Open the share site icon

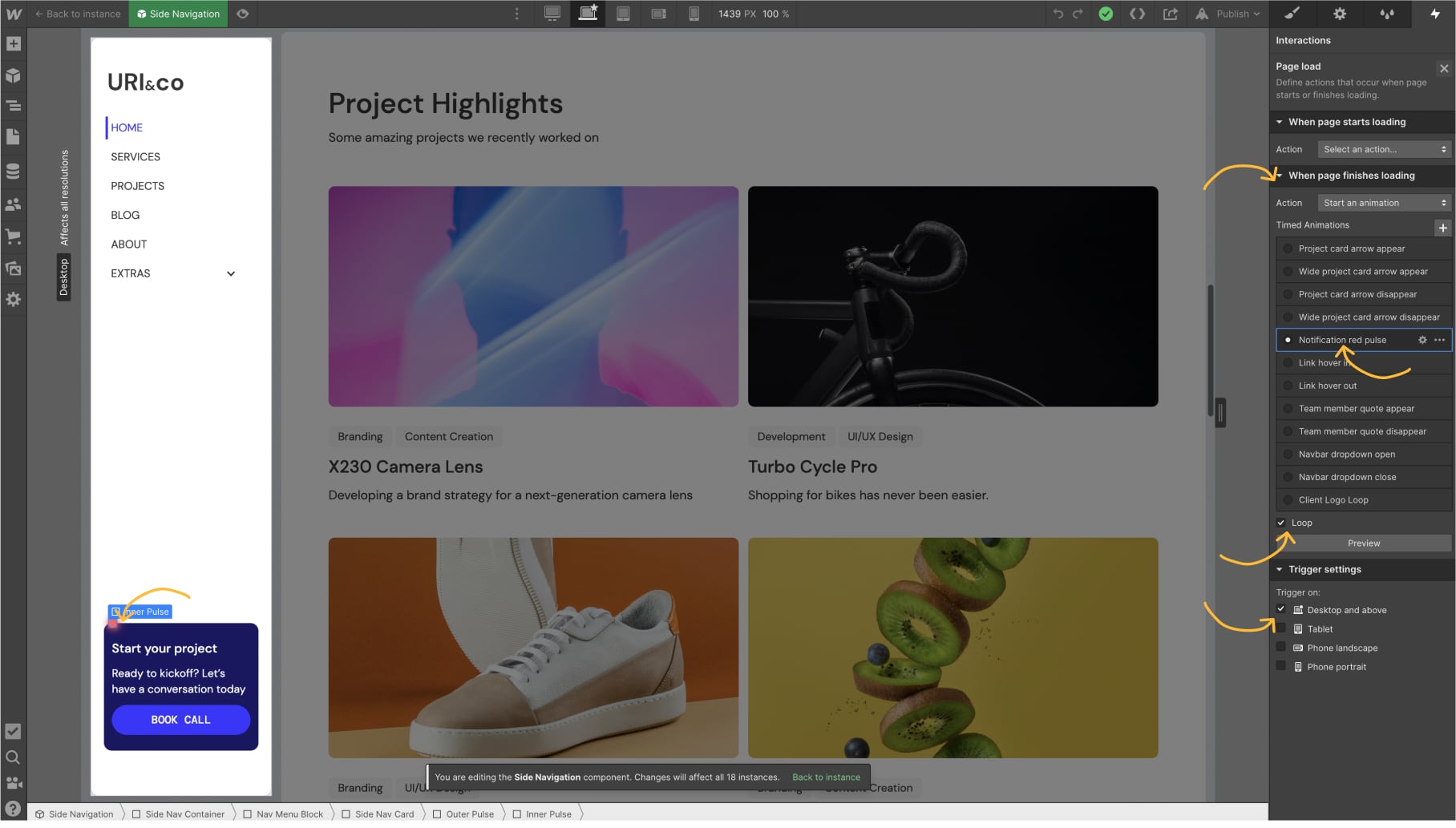coord(1170,14)
